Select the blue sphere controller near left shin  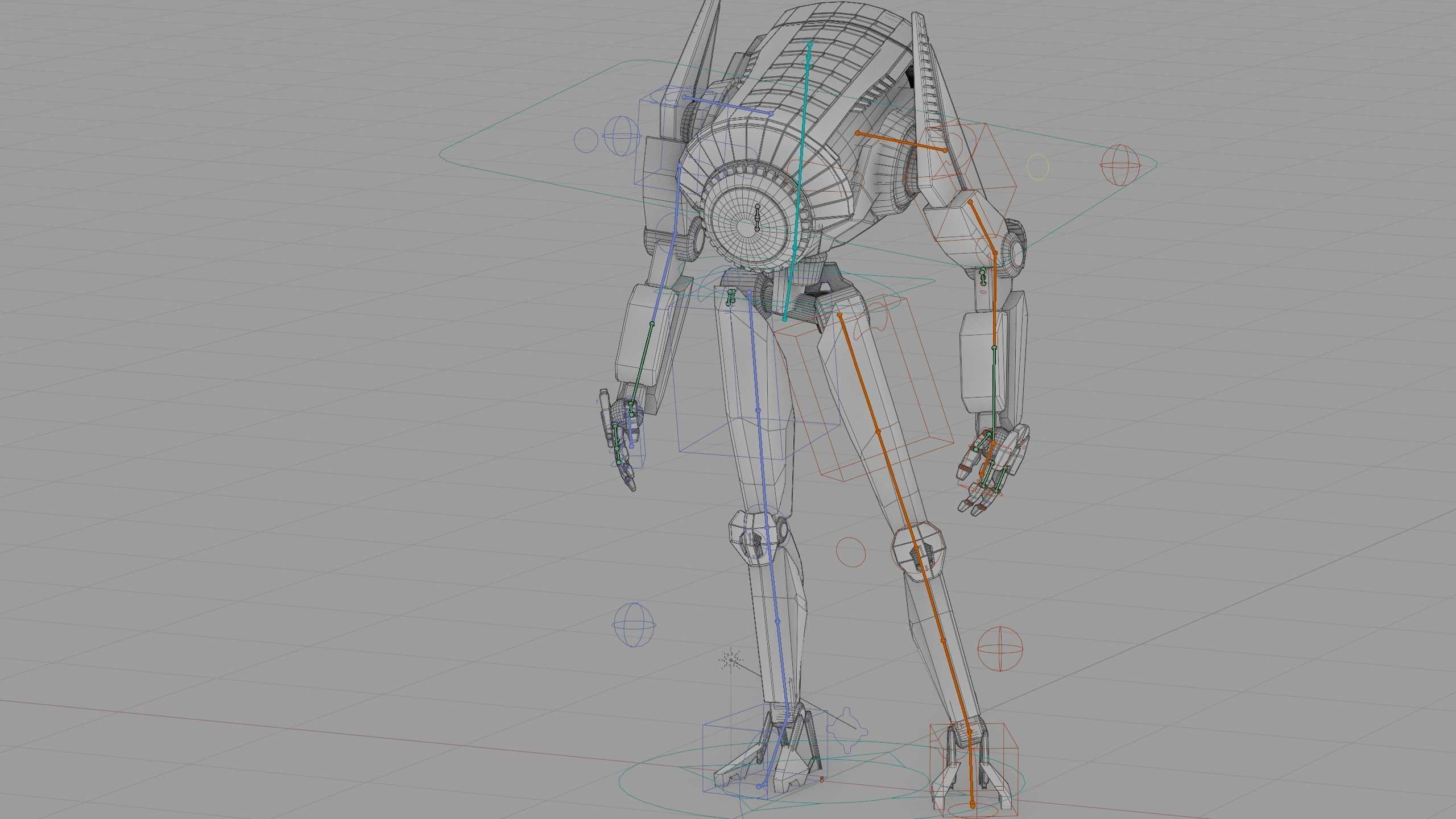coord(634,624)
